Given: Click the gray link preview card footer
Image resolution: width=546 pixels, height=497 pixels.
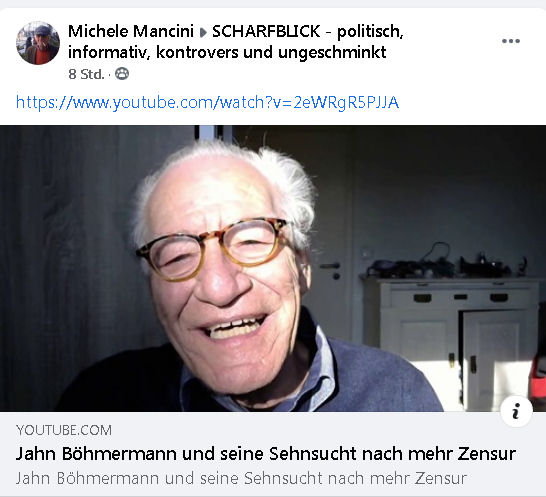Looking at the screenshot, I should tap(273, 454).
